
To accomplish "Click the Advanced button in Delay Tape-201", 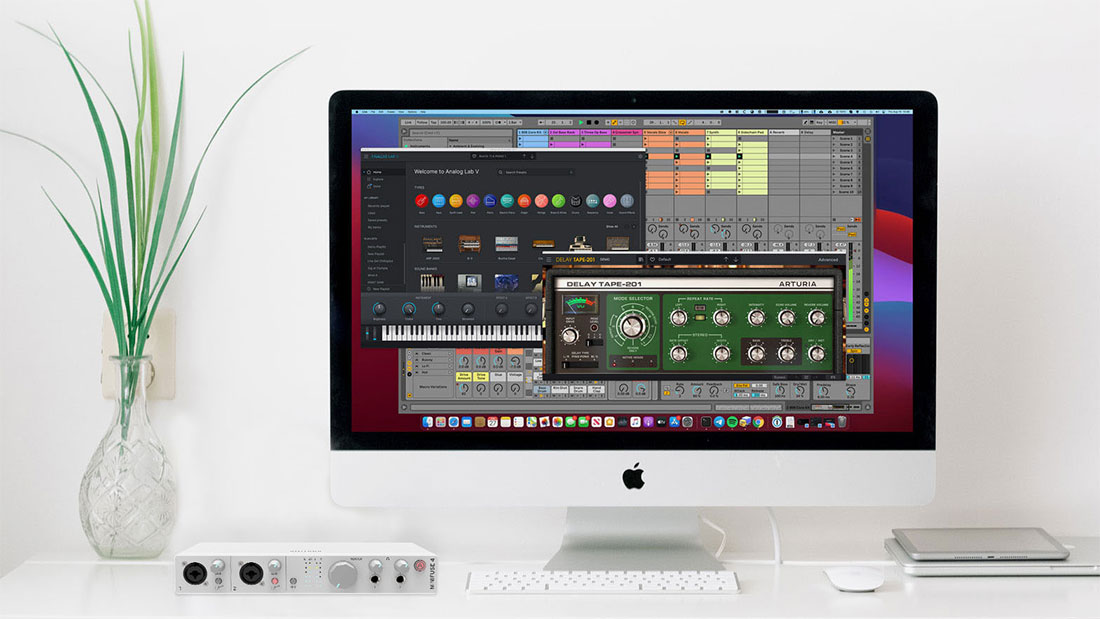I will [x=828, y=260].
